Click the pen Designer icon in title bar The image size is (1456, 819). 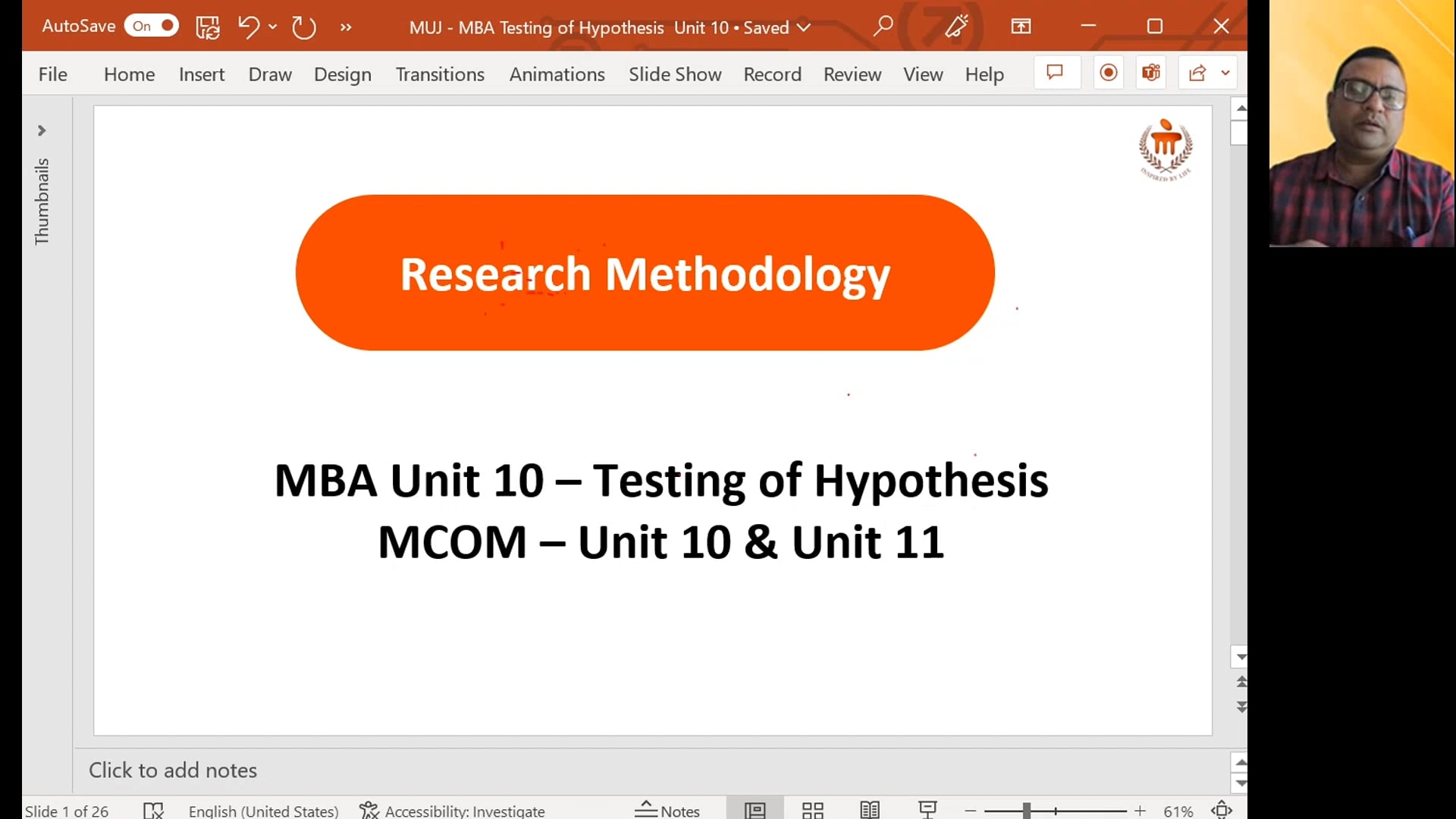coord(956,27)
